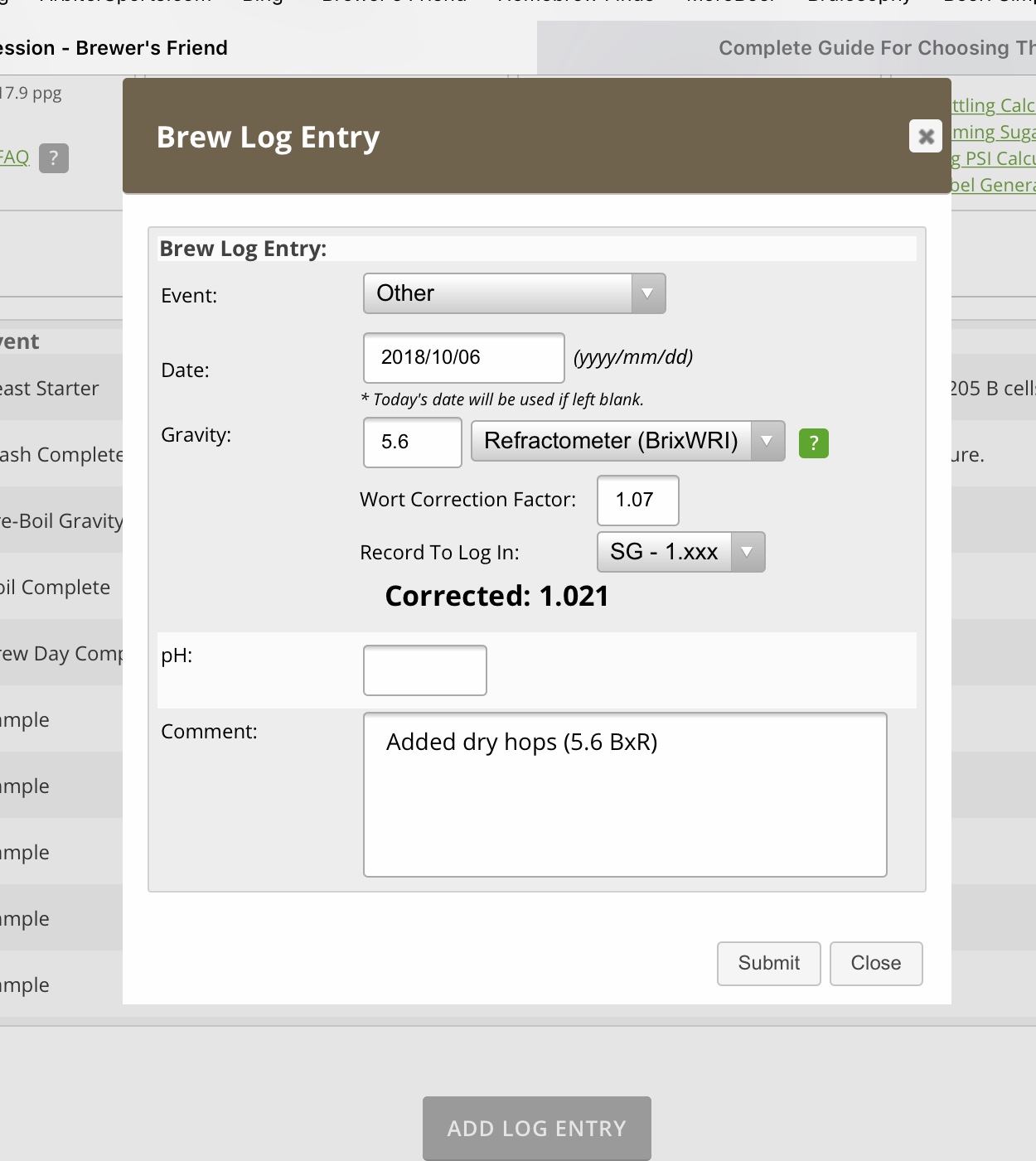Click the gray question mark next to FAQ
This screenshot has height=1161, width=1036.
coord(54,157)
